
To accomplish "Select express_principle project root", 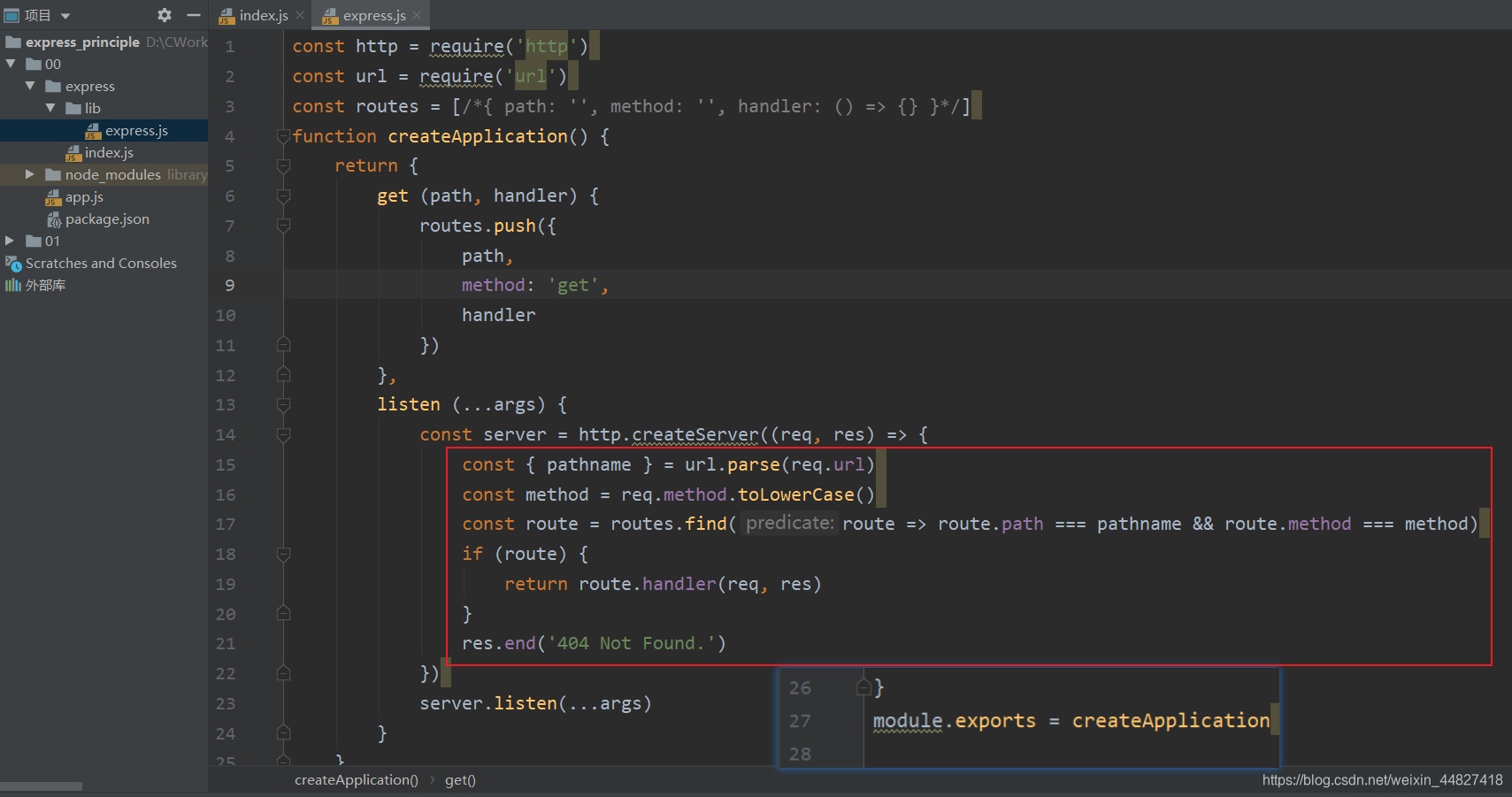I will 82,42.
